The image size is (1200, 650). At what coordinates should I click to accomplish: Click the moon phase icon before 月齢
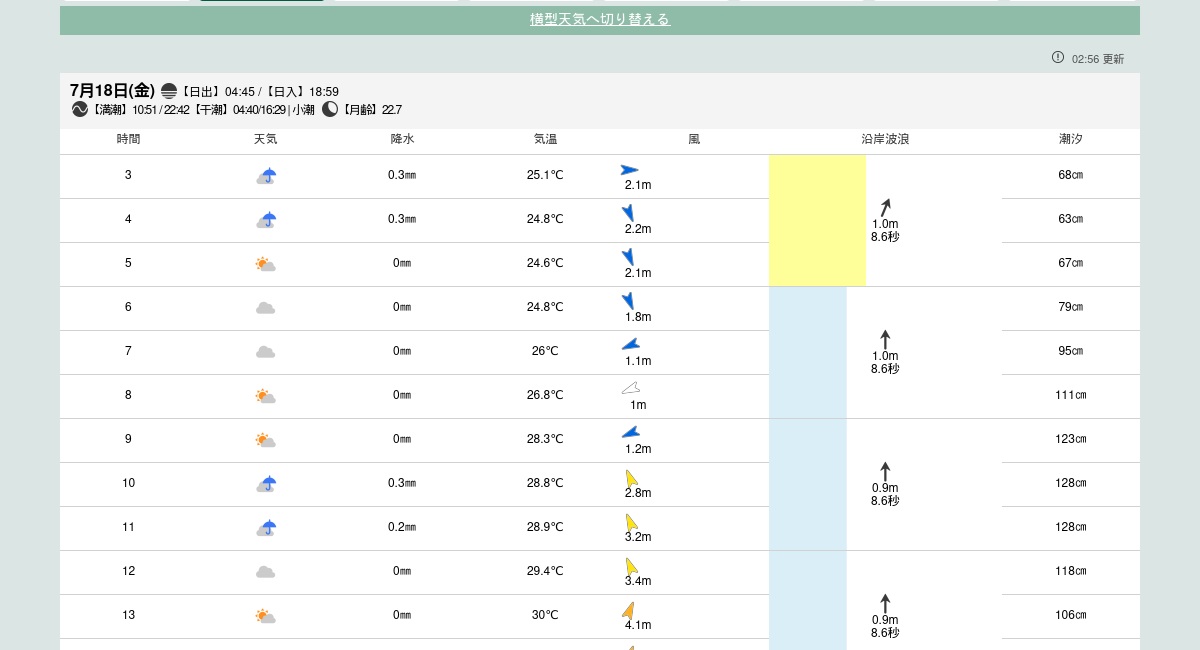(330, 109)
